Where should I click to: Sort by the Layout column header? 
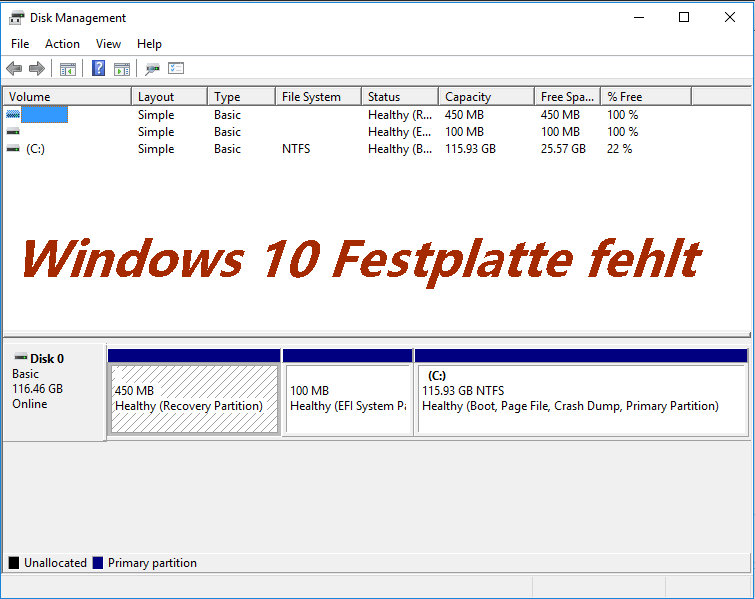point(170,97)
